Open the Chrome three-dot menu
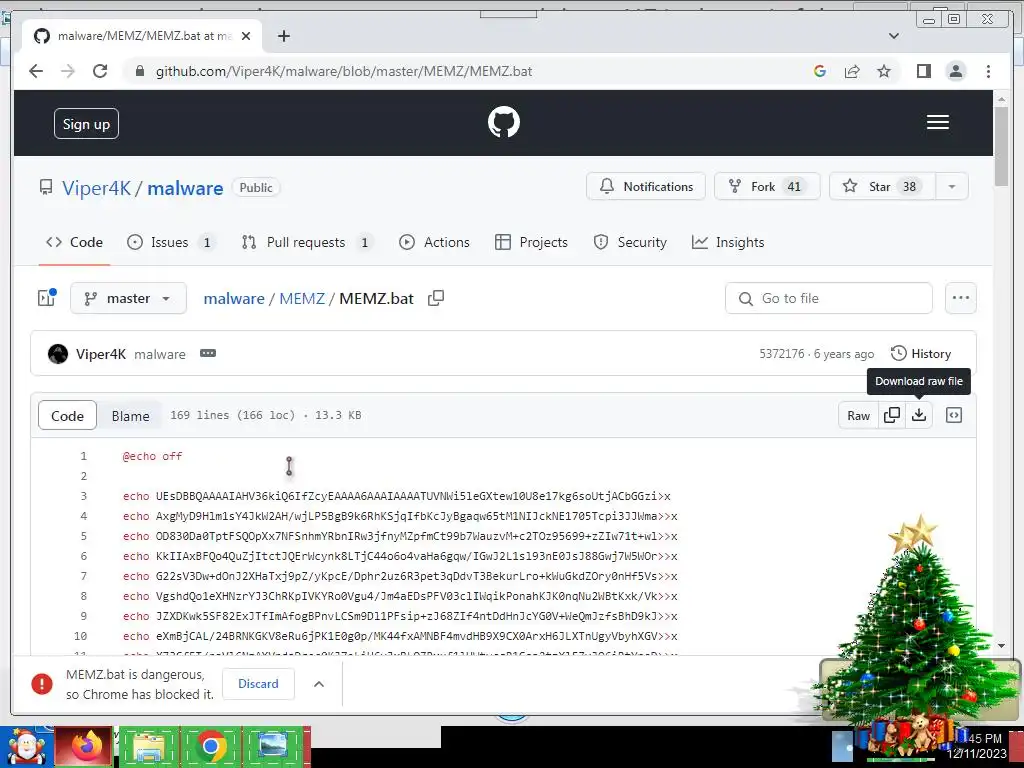The image size is (1024, 768). [x=988, y=71]
